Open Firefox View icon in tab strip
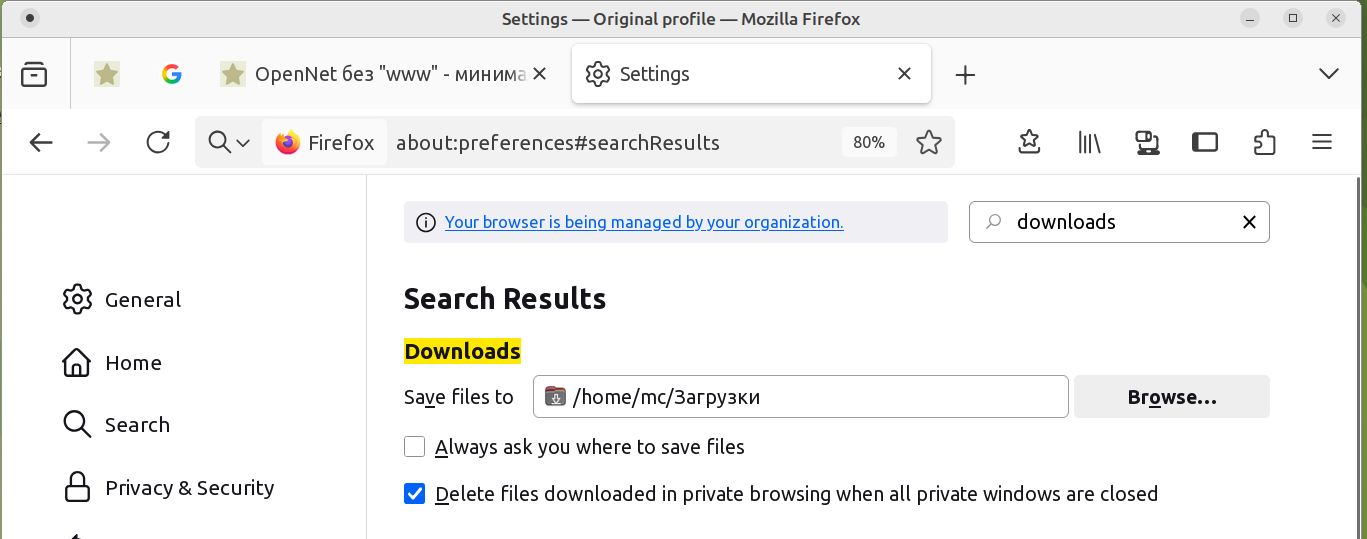This screenshot has width=1367, height=539. point(34,74)
